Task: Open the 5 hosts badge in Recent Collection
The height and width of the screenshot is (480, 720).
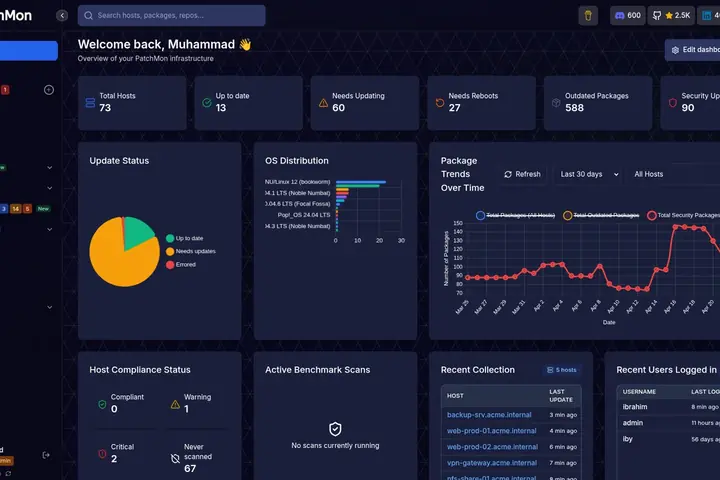Action: 562,370
